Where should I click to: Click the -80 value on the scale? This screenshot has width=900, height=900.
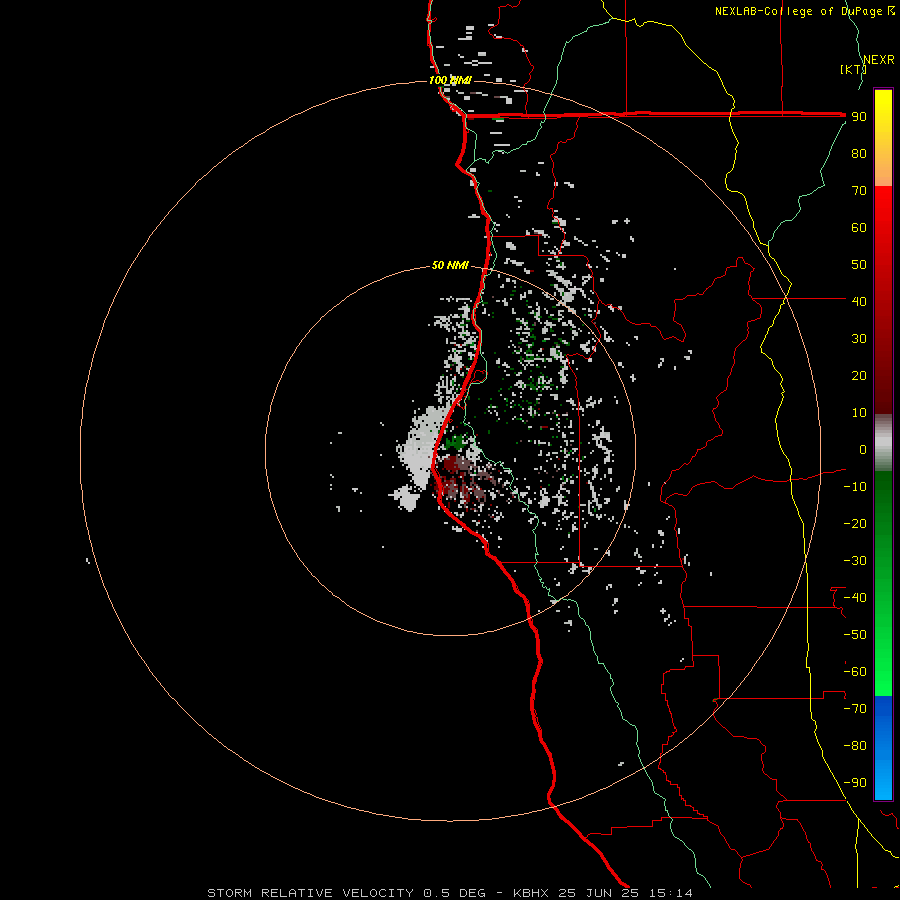(855, 746)
